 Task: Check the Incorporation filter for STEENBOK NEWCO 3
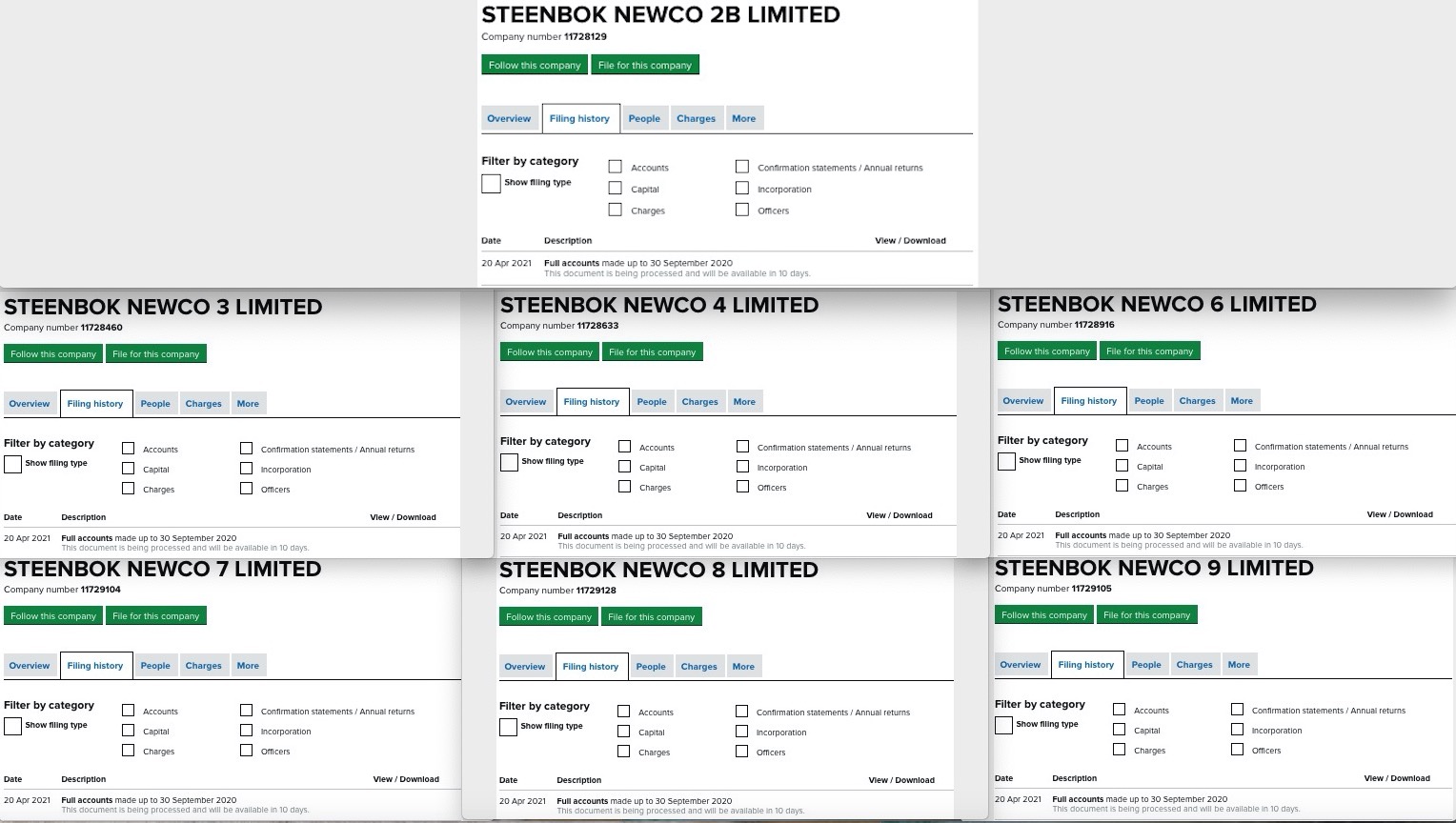pyautogui.click(x=246, y=468)
